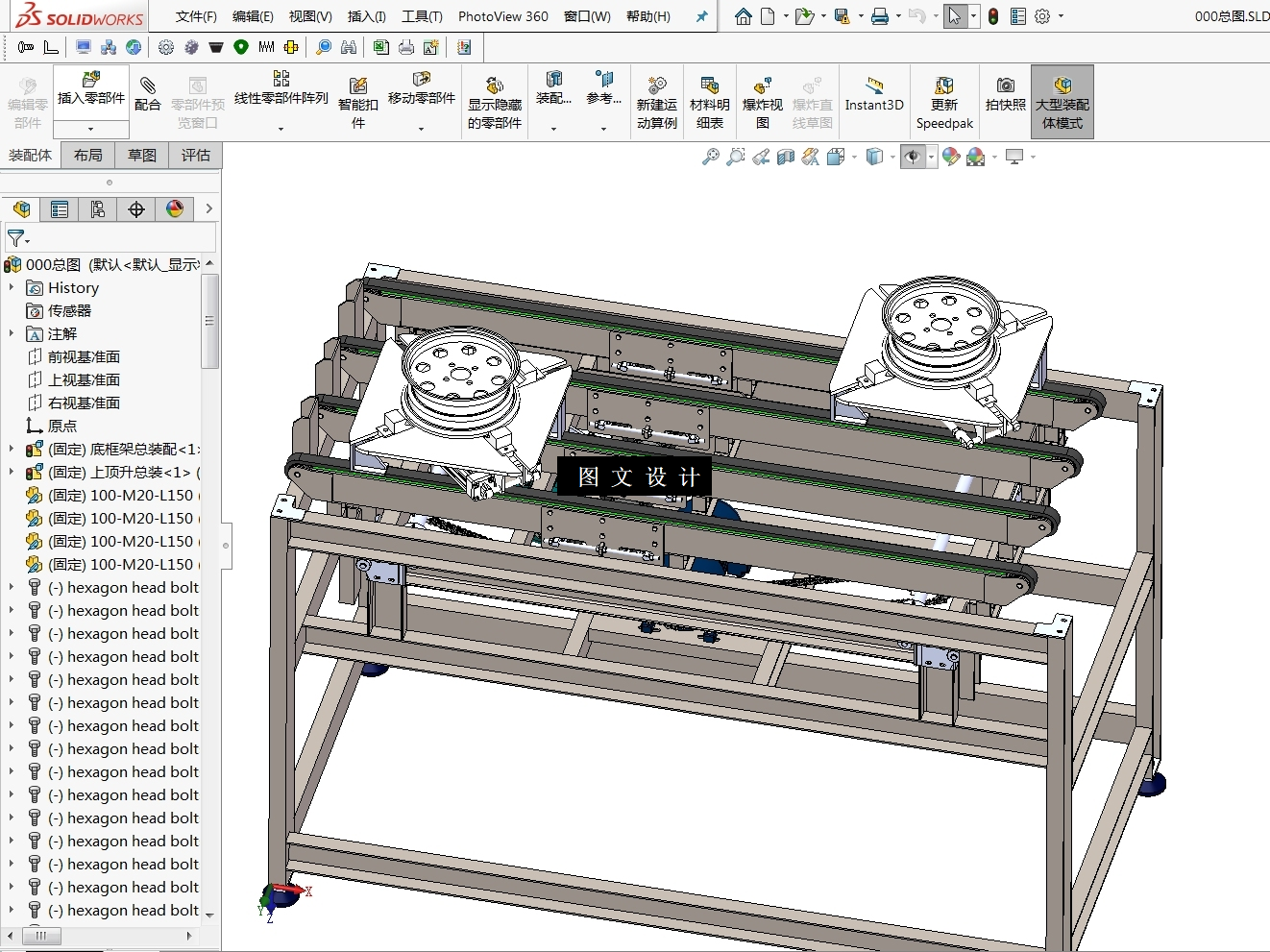The image size is (1270, 952).
Task: Open 显示隐藏的零部件 command
Action: (x=494, y=103)
